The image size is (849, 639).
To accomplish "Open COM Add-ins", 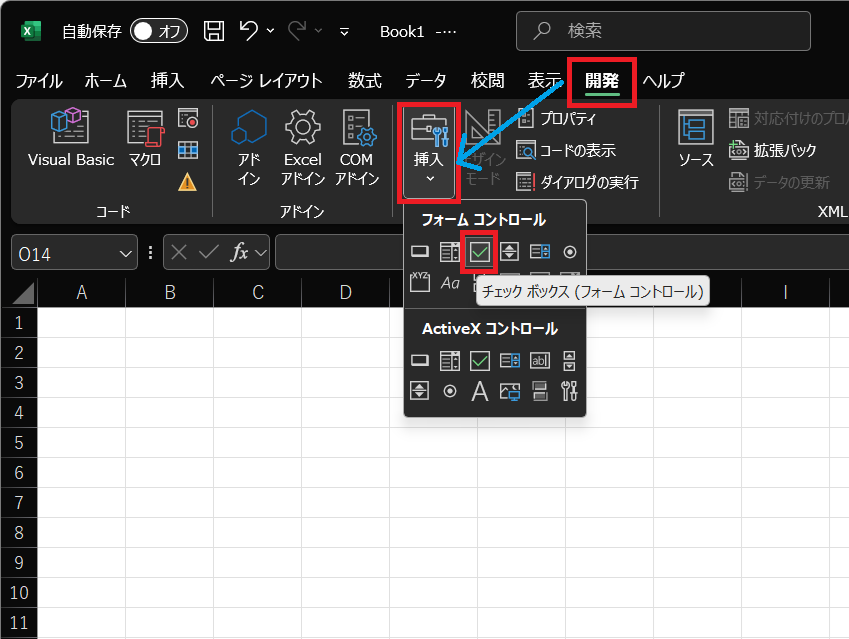I will click(357, 147).
